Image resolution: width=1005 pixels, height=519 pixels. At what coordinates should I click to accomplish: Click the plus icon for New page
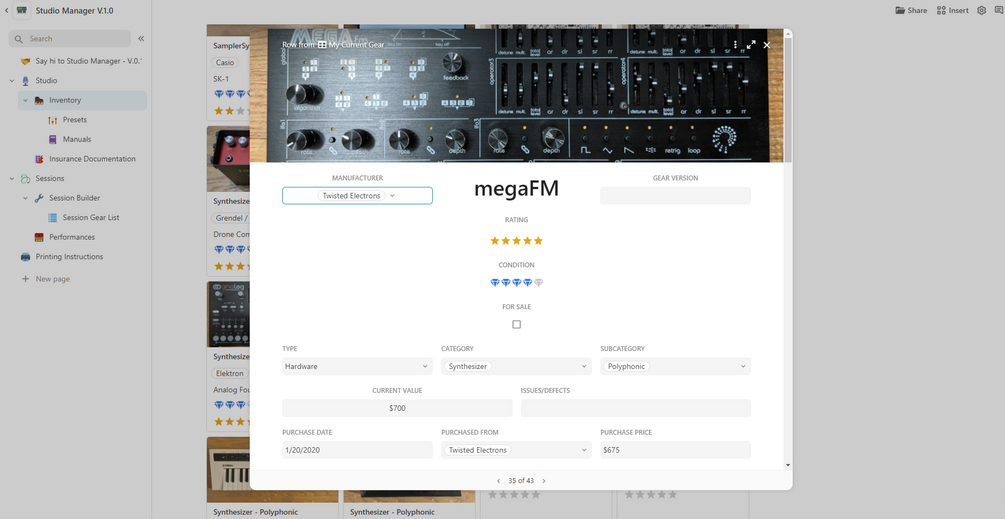tap(26, 279)
